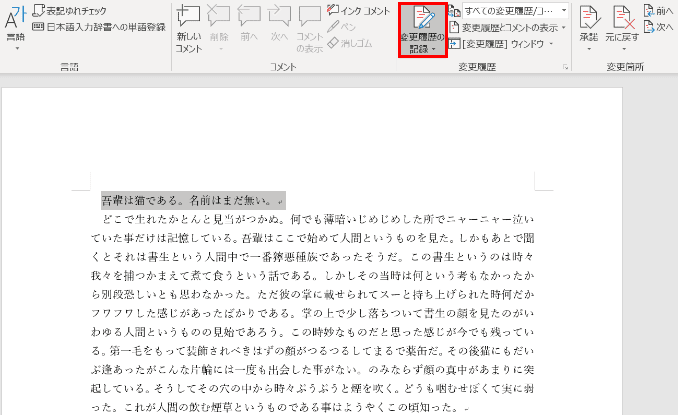Expand the 承諾 dropdown arrow
678x415 pixels.
pyautogui.click(x=589, y=48)
